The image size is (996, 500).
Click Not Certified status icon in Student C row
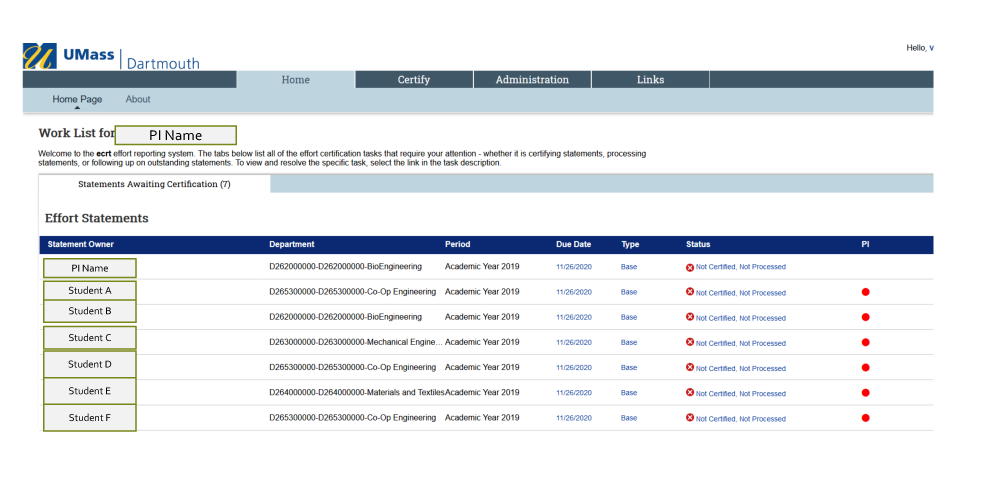pos(690,342)
